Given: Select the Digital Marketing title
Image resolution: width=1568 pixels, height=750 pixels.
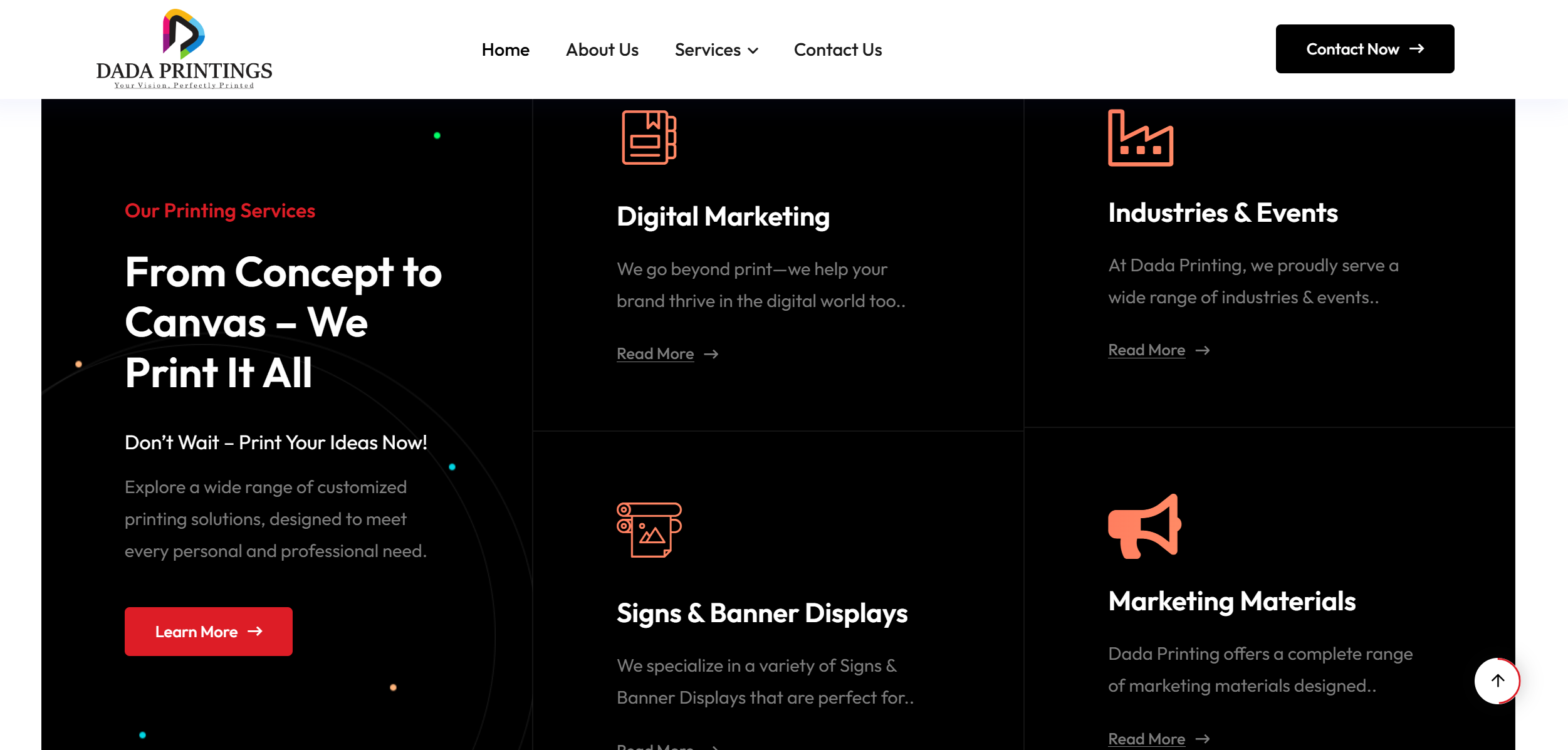Looking at the screenshot, I should pyautogui.click(x=723, y=217).
